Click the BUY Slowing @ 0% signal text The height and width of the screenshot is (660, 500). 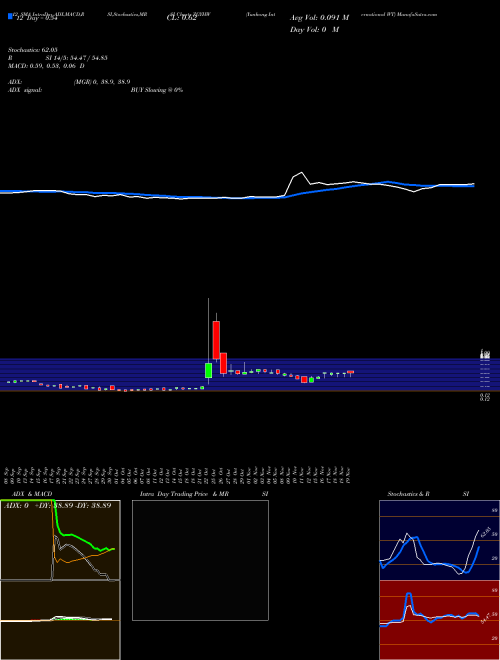(157, 90)
